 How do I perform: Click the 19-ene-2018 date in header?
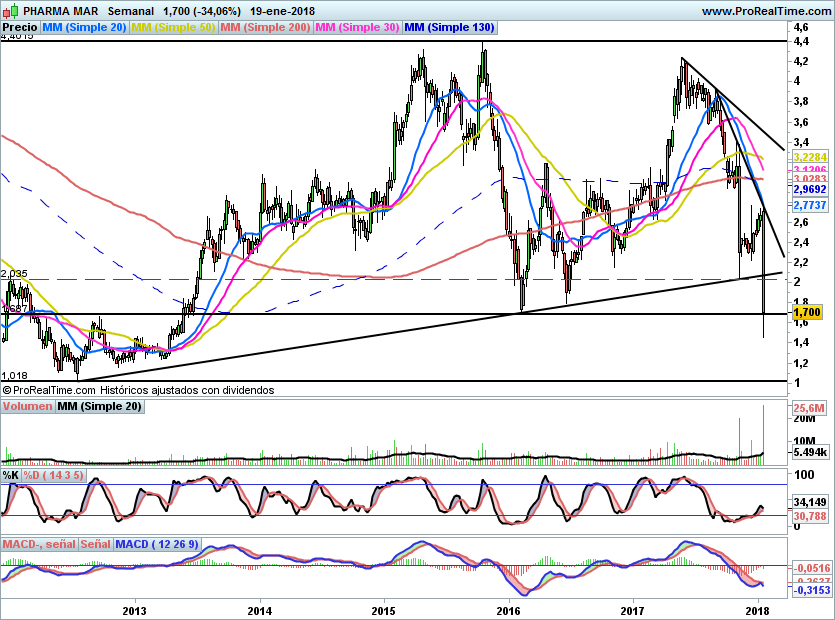click(283, 10)
